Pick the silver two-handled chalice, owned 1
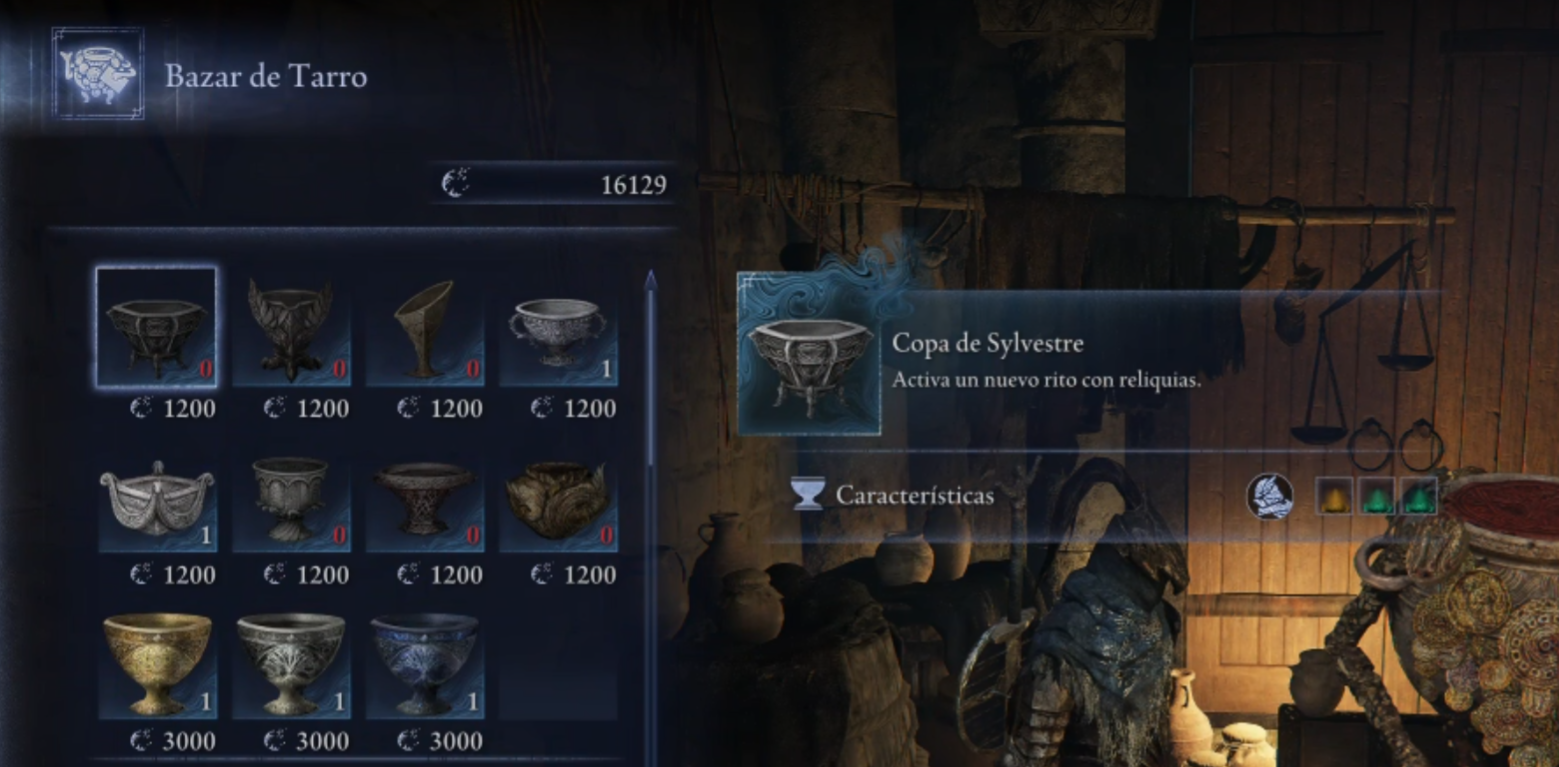Screen dimensions: 1559x767 pyautogui.click(x=559, y=328)
